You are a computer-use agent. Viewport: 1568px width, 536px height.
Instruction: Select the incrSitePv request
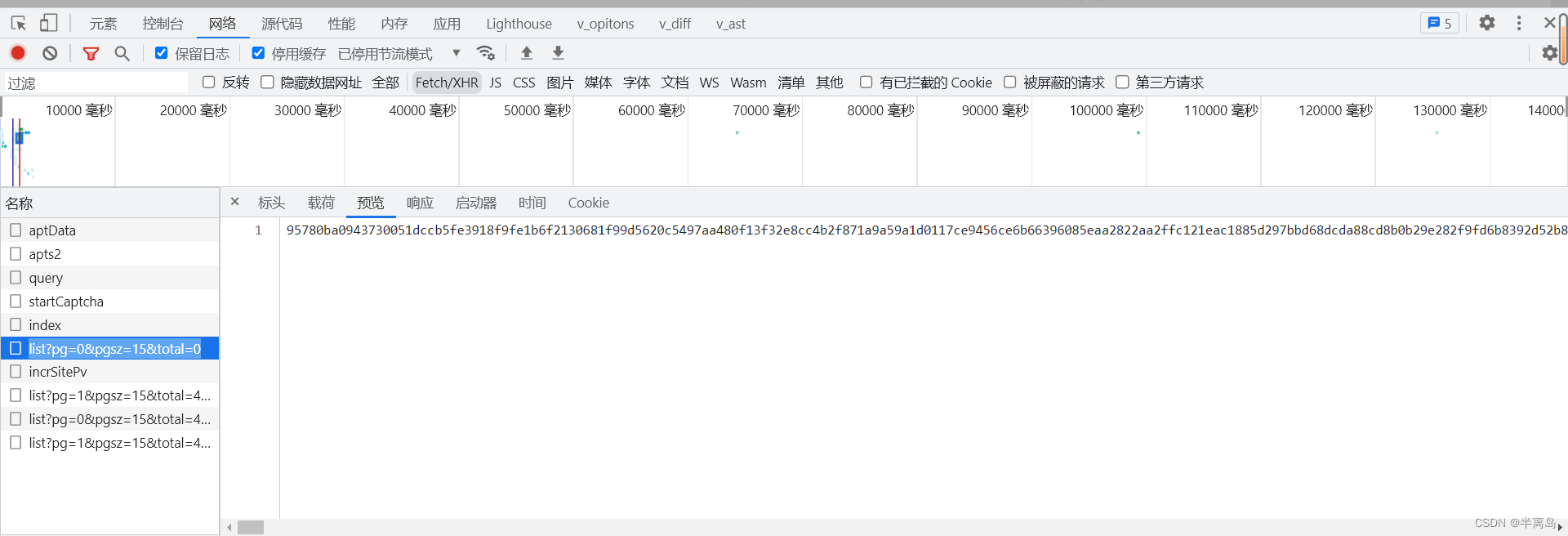109,372
